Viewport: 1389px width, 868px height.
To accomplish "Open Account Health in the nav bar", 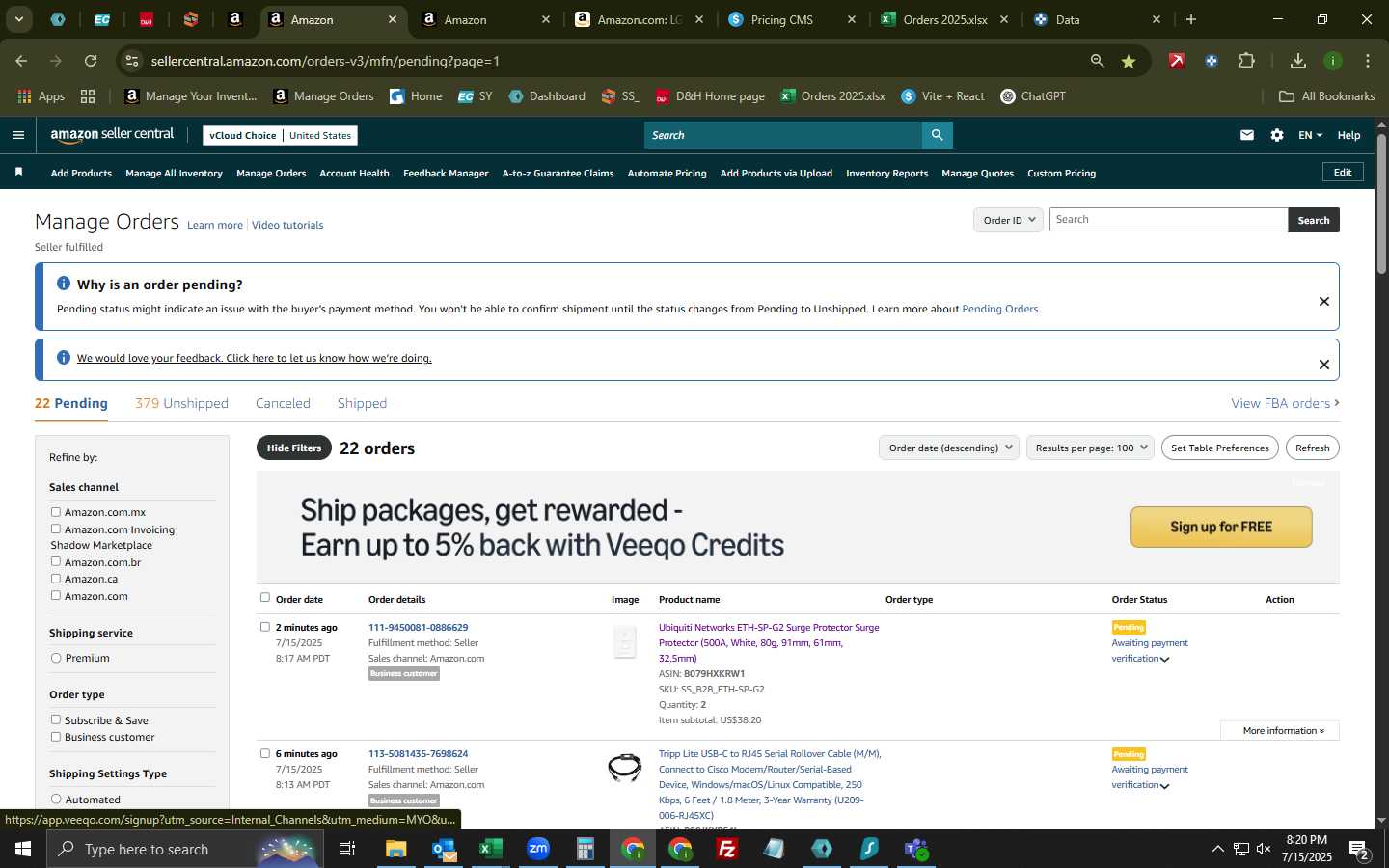I will point(354,174).
